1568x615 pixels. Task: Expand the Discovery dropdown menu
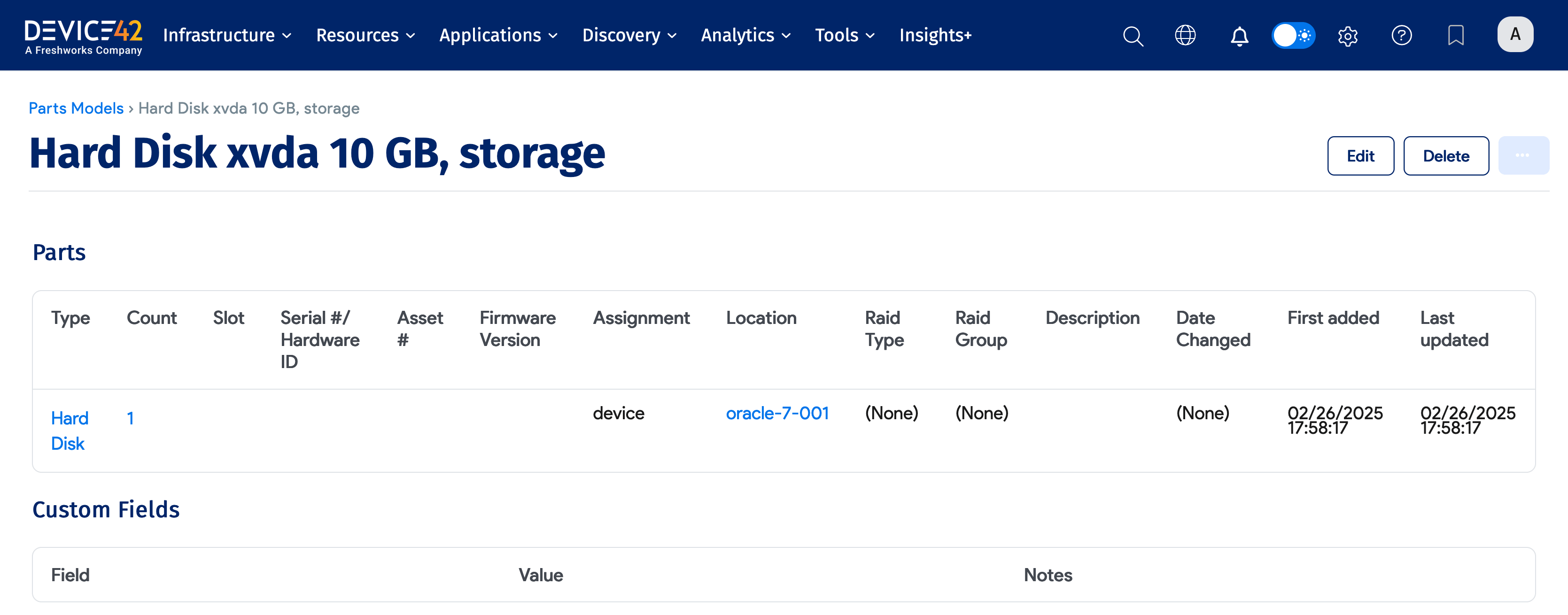629,35
